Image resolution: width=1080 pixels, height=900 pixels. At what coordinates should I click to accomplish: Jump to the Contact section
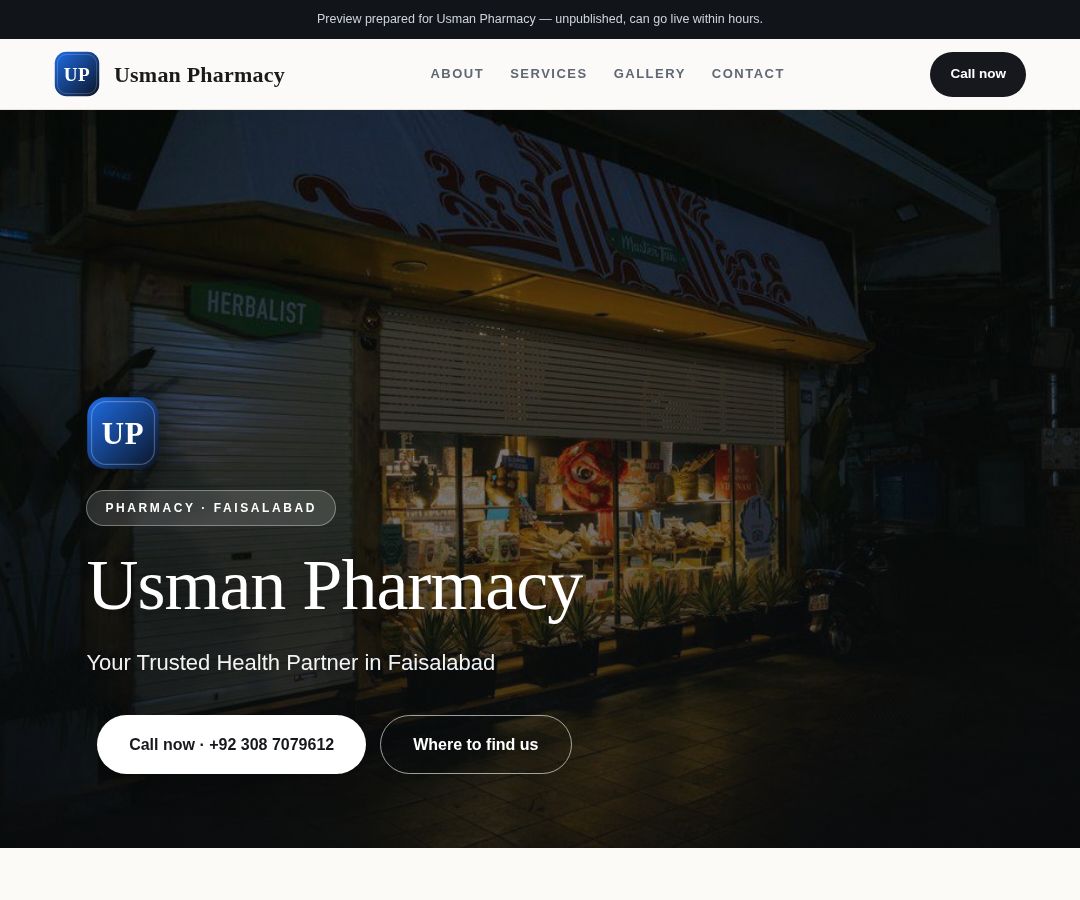[x=747, y=74]
